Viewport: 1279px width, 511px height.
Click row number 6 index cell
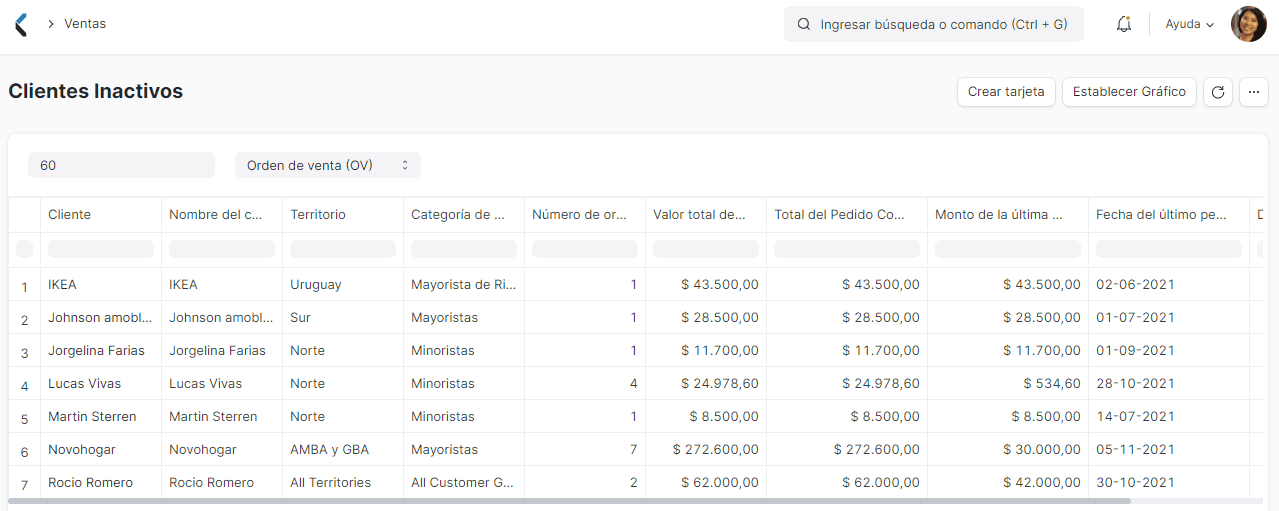tap(24, 451)
